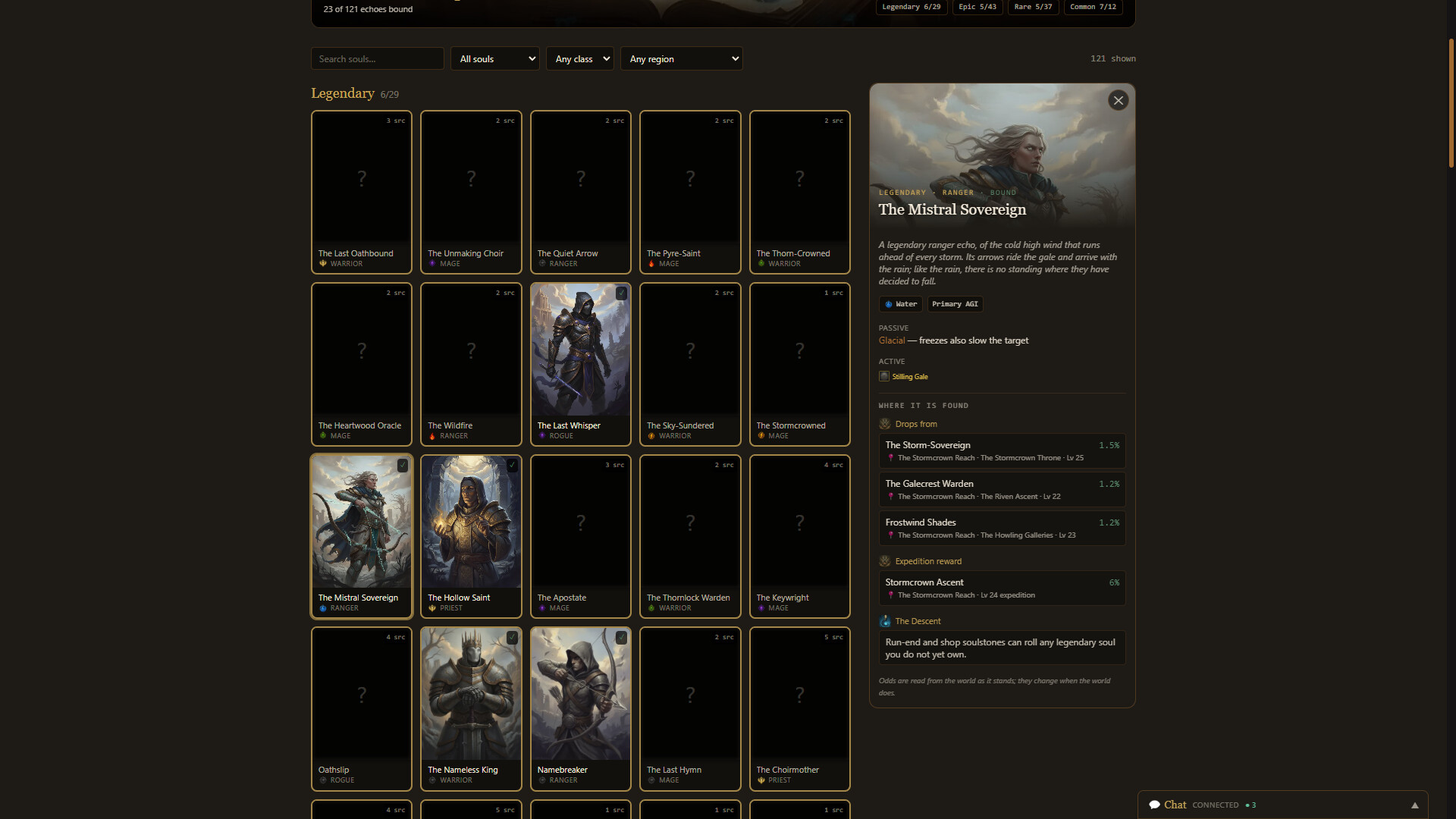Screen dimensions: 1456x819
Task: Click the location pin on Storm-Sovereign row
Action: click(890, 458)
